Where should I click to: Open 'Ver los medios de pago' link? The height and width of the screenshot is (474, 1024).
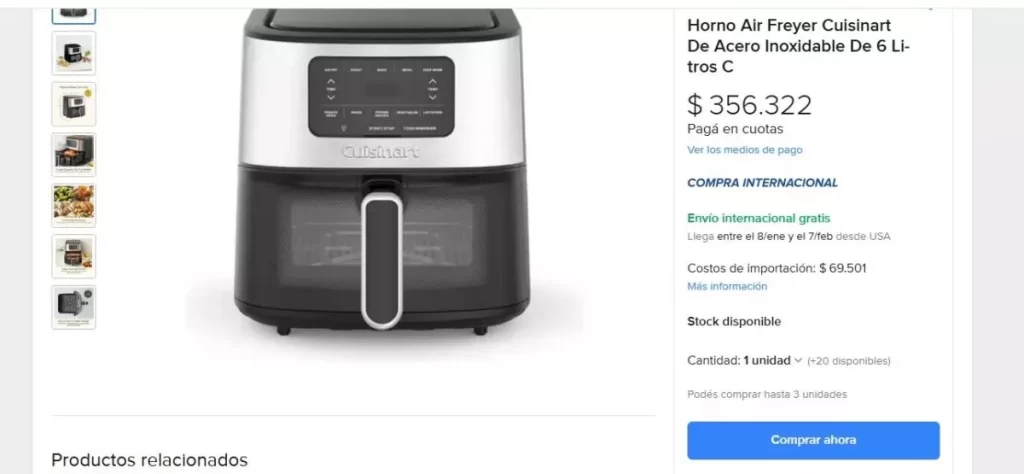click(x=744, y=150)
